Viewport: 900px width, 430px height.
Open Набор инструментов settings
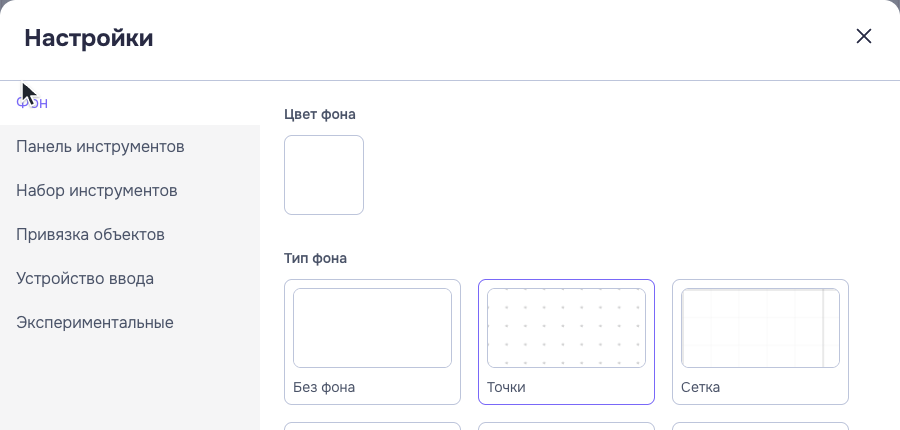(130, 191)
